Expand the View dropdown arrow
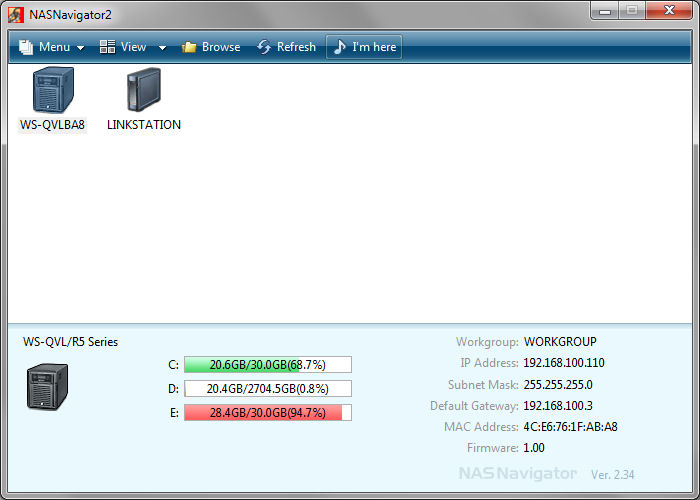The width and height of the screenshot is (700, 500). click(x=162, y=48)
